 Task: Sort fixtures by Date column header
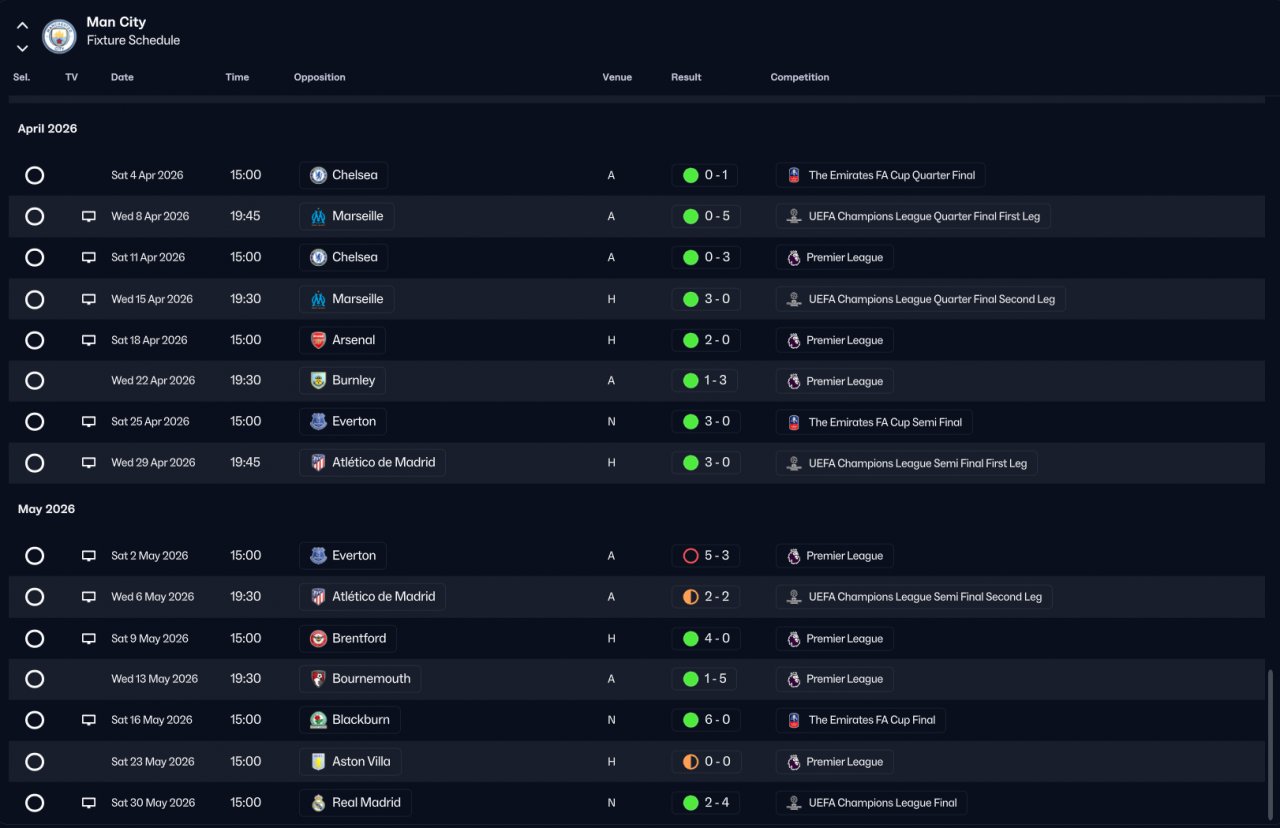[x=122, y=77]
